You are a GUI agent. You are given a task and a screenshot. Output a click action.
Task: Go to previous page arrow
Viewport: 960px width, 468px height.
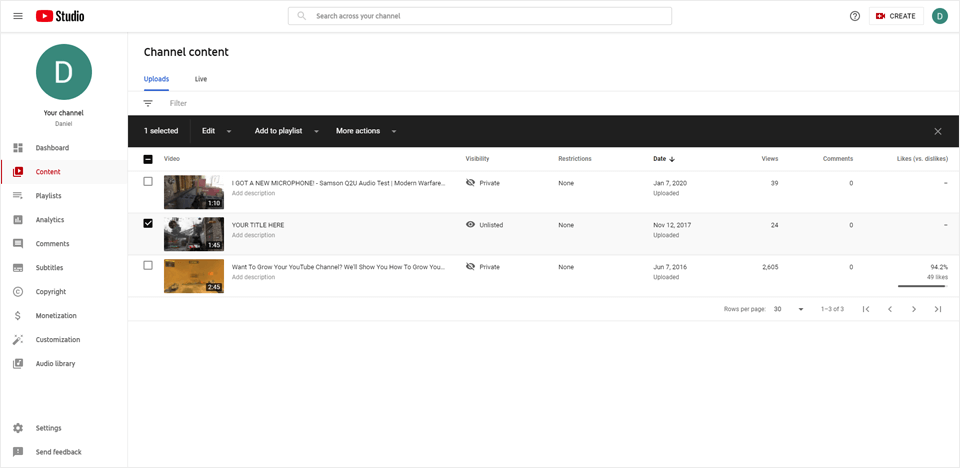(x=890, y=309)
